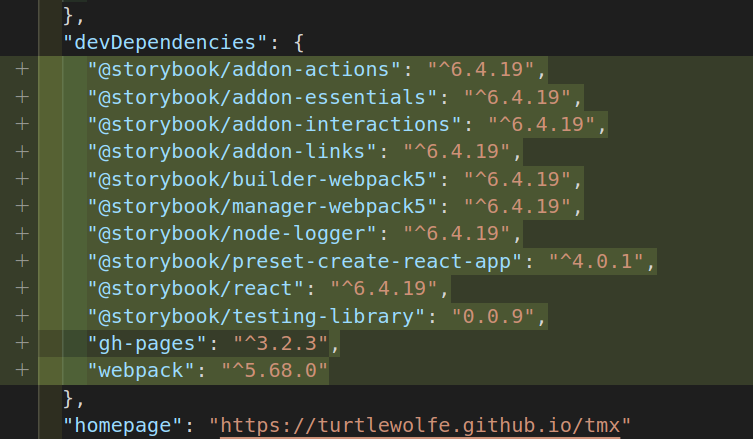Screen dimensions: 753x439
Task: Select "@storybook/preset-create-react-app" package name
Action: click(304, 261)
